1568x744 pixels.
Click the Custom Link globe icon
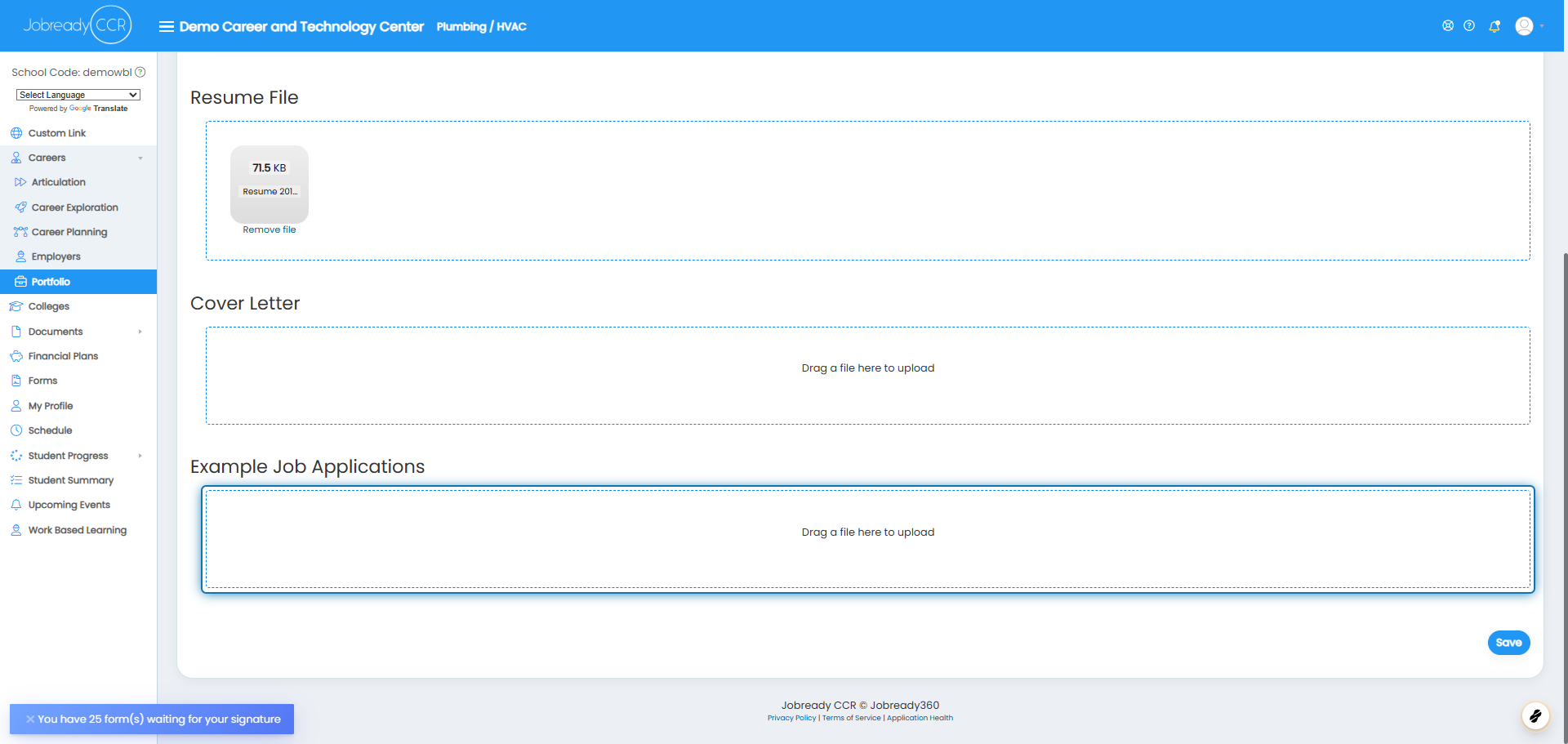coord(16,133)
